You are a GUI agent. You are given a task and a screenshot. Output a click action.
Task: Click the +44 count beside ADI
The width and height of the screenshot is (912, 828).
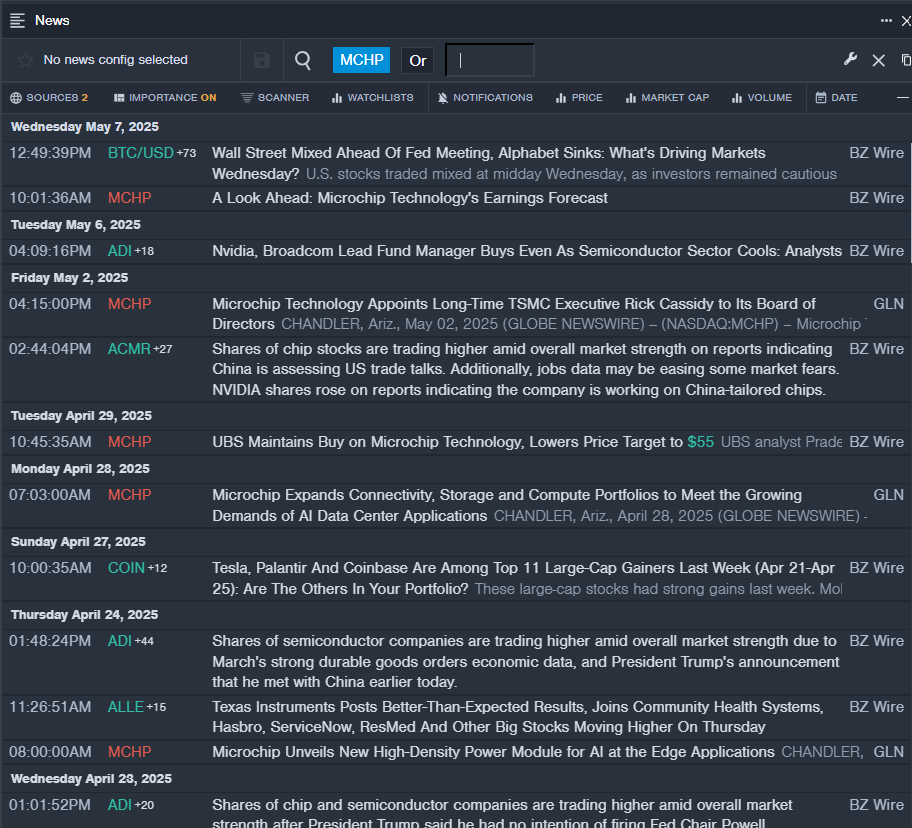144,641
